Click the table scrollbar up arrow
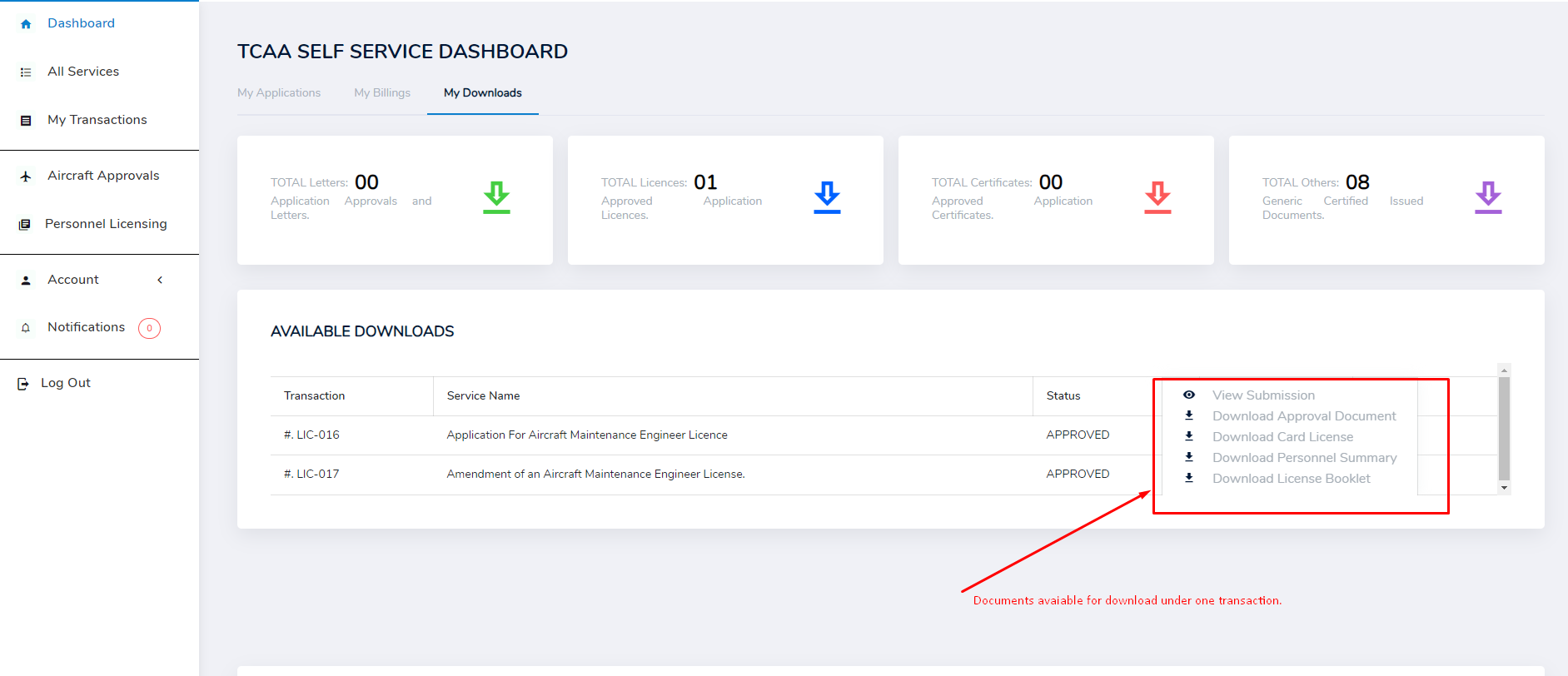Screen dimensions: 1568x676 tap(1504, 370)
